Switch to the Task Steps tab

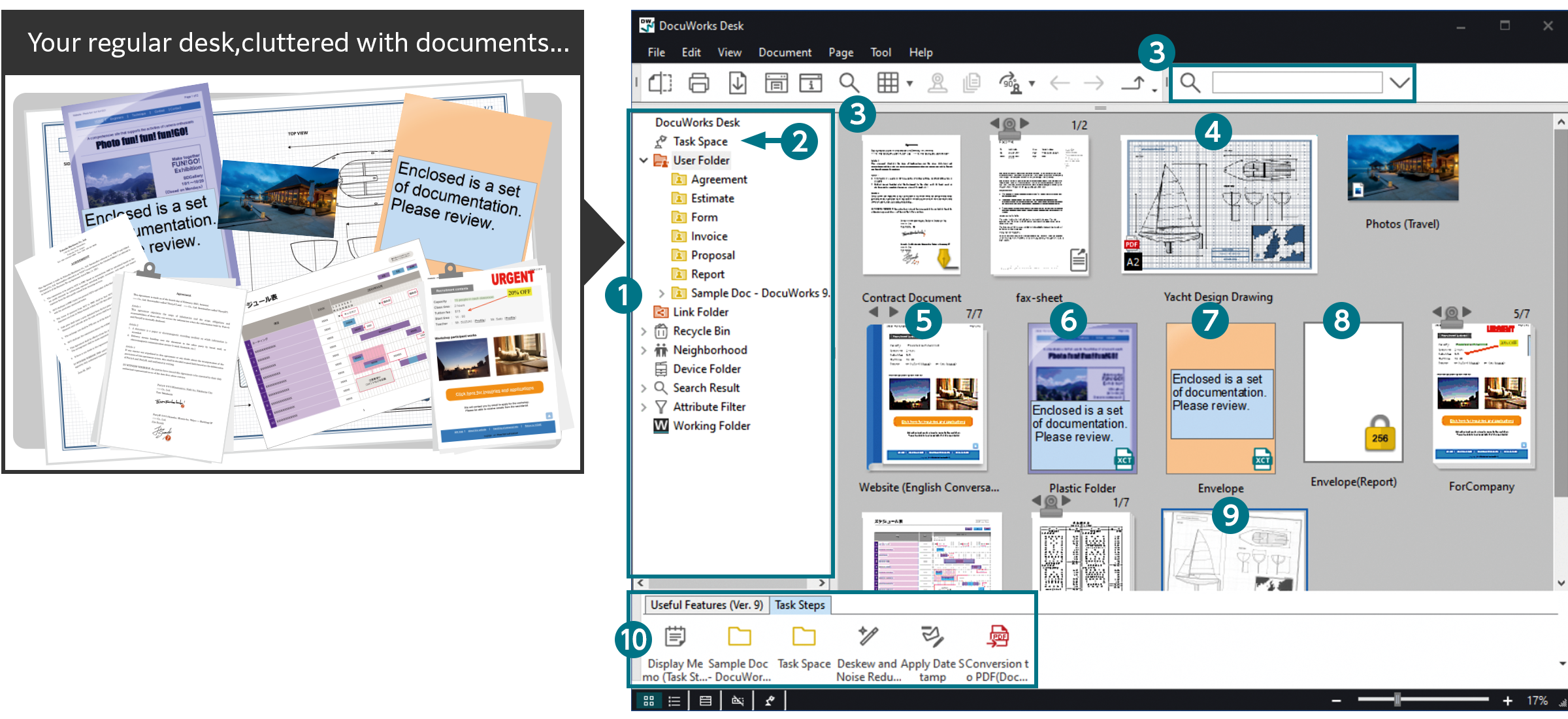coord(799,605)
